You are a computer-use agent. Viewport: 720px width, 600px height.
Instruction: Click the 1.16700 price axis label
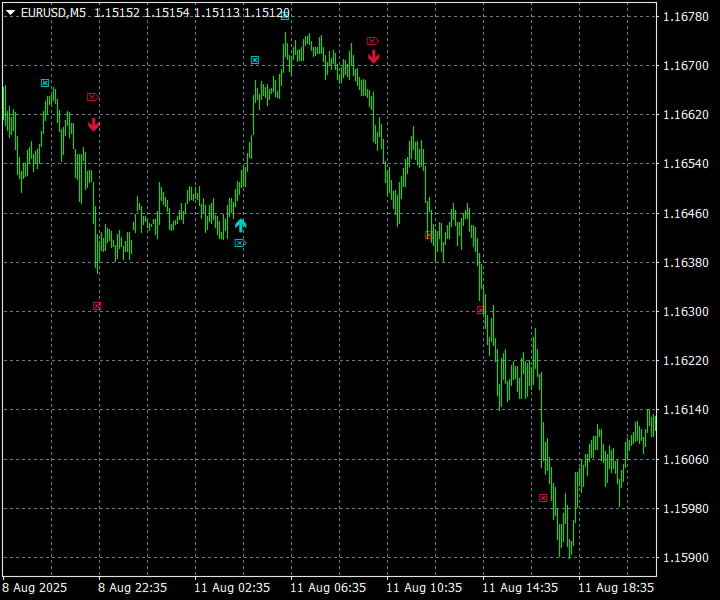686,66
